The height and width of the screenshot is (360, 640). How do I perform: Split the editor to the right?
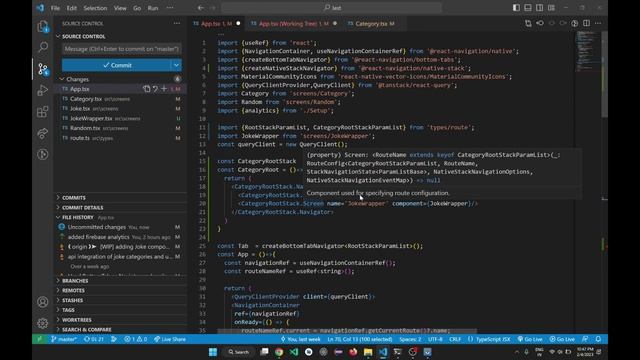tap(587, 23)
